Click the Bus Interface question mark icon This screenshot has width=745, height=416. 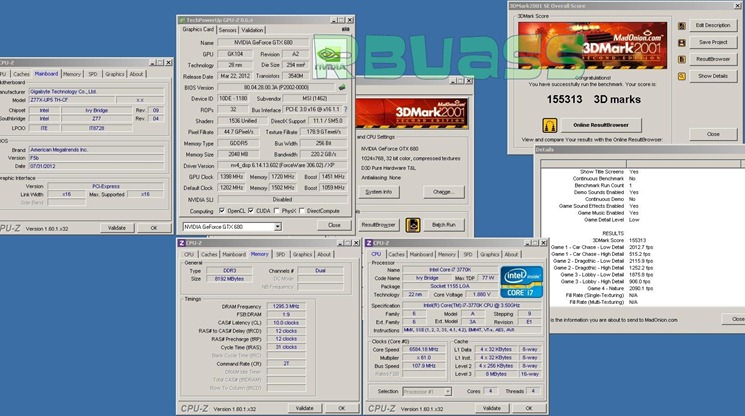point(345,109)
